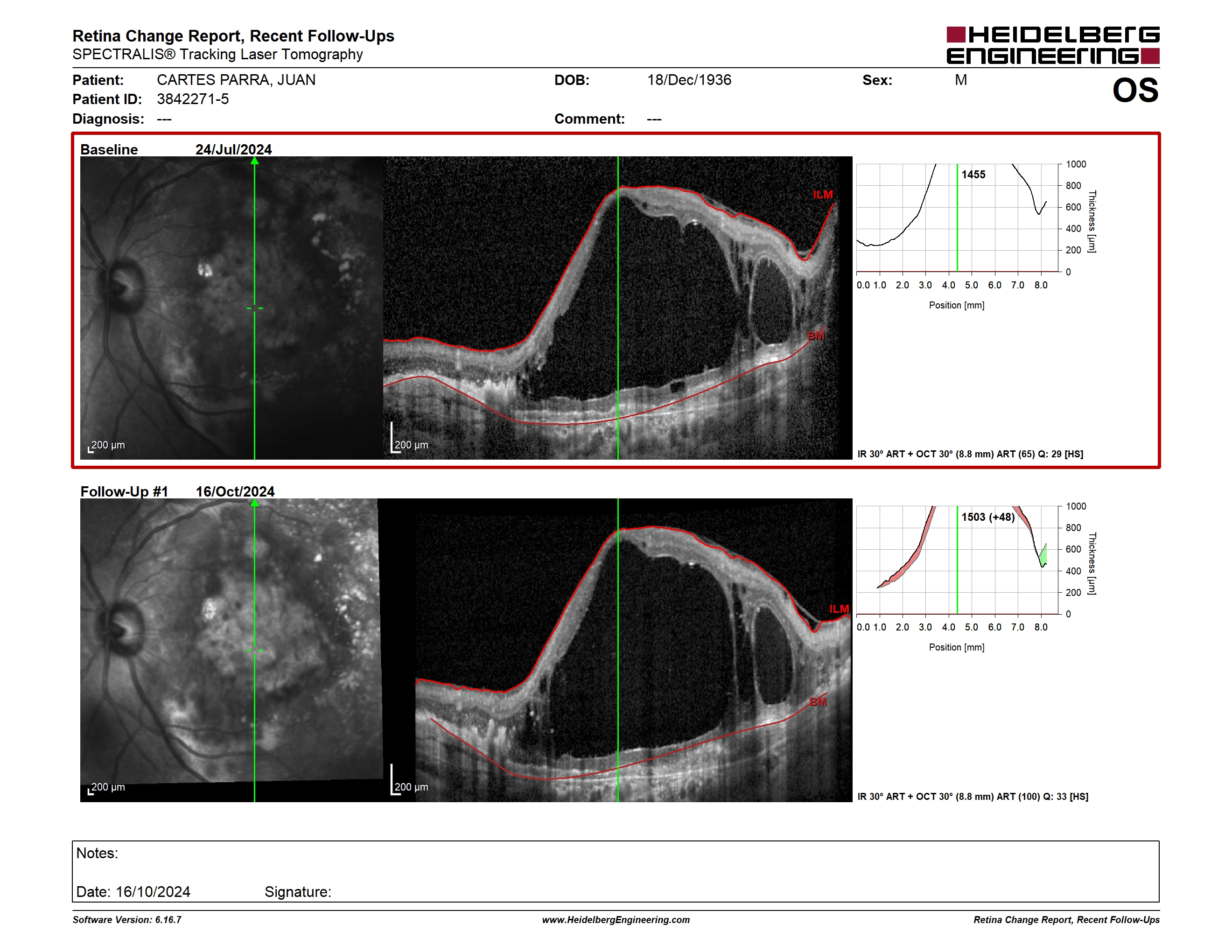Click the baseline thickness profile graph

pos(957,217)
